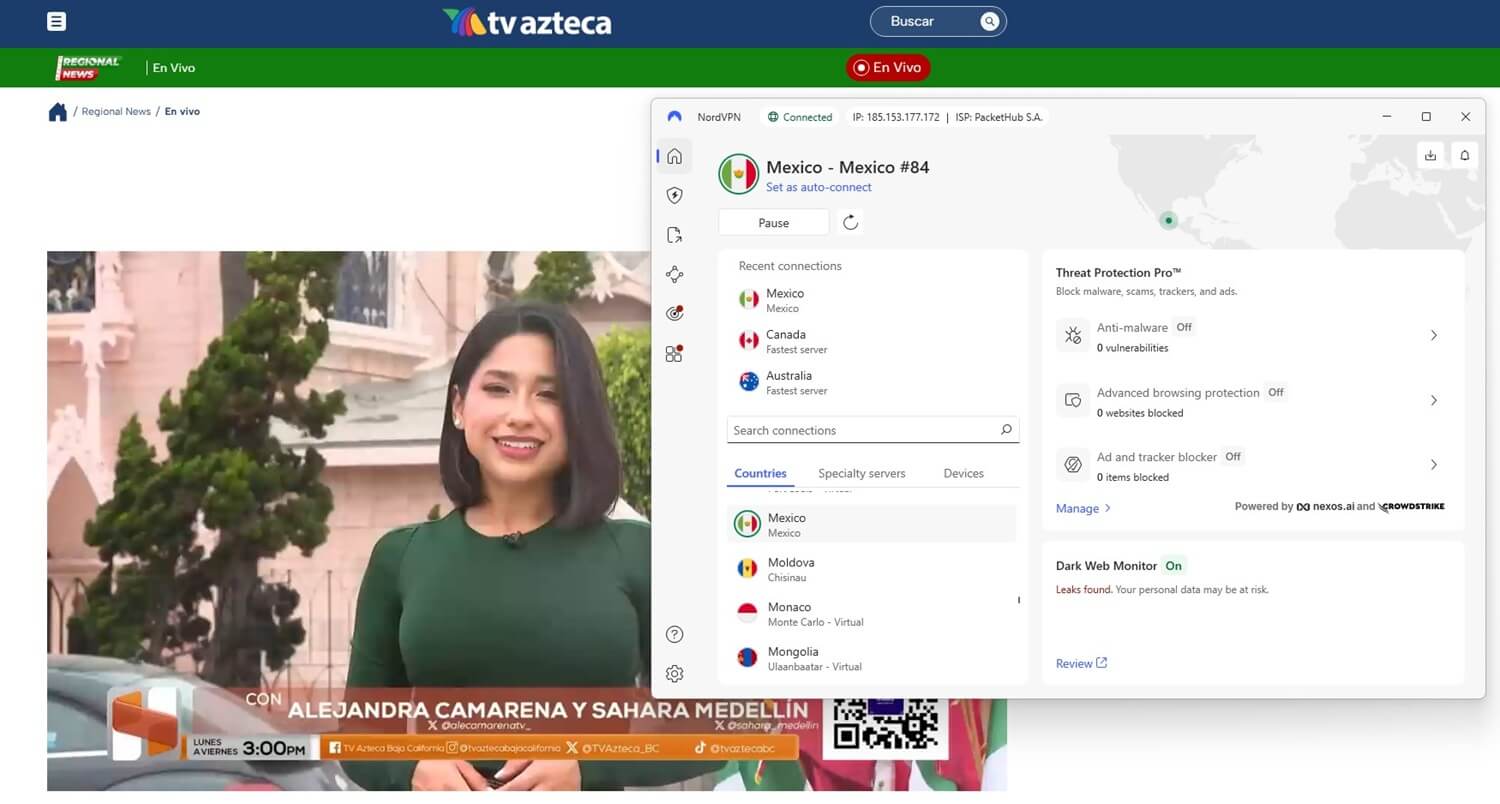Click Set as auto-connect link

[818, 187]
